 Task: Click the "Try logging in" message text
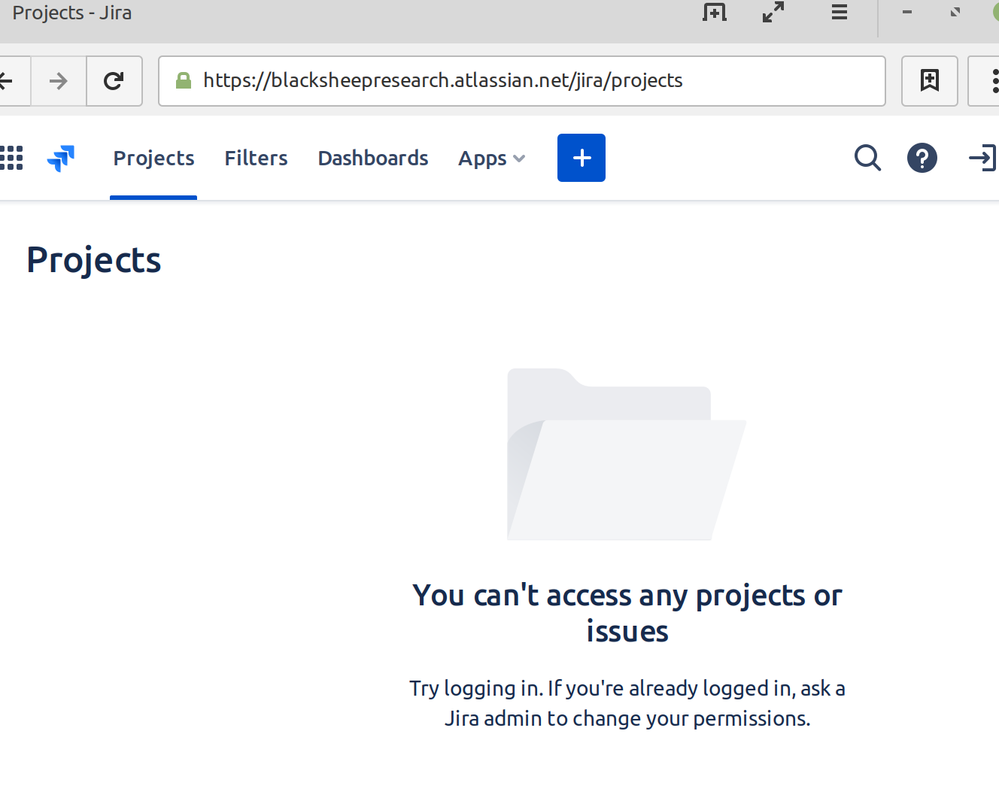pos(627,703)
